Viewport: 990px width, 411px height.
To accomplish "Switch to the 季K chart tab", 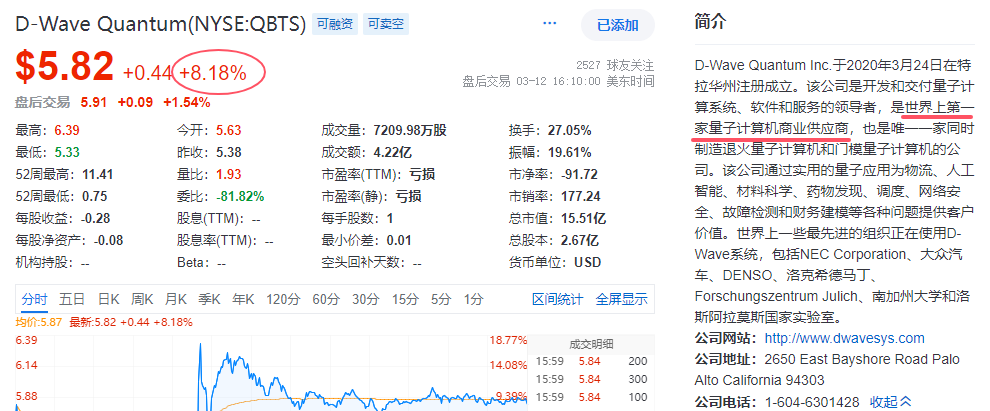I will [x=209, y=299].
